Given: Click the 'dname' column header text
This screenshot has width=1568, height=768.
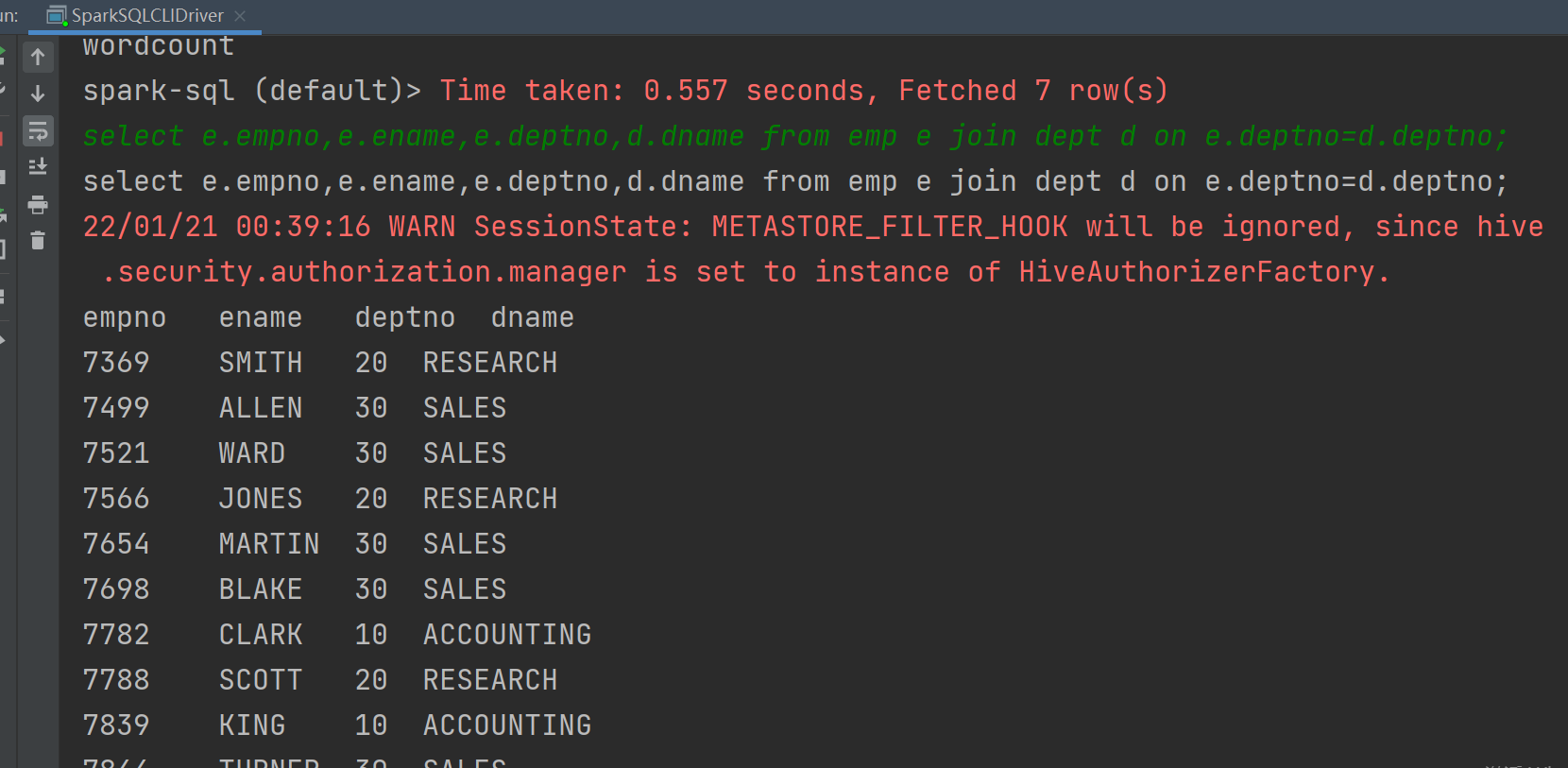Looking at the screenshot, I should point(532,317).
